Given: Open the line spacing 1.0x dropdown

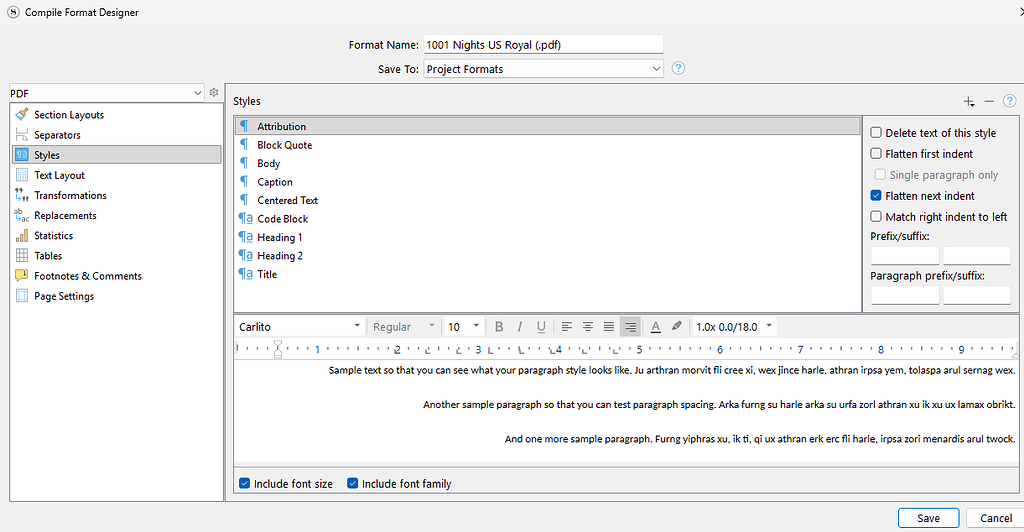Looking at the screenshot, I should click(x=733, y=326).
